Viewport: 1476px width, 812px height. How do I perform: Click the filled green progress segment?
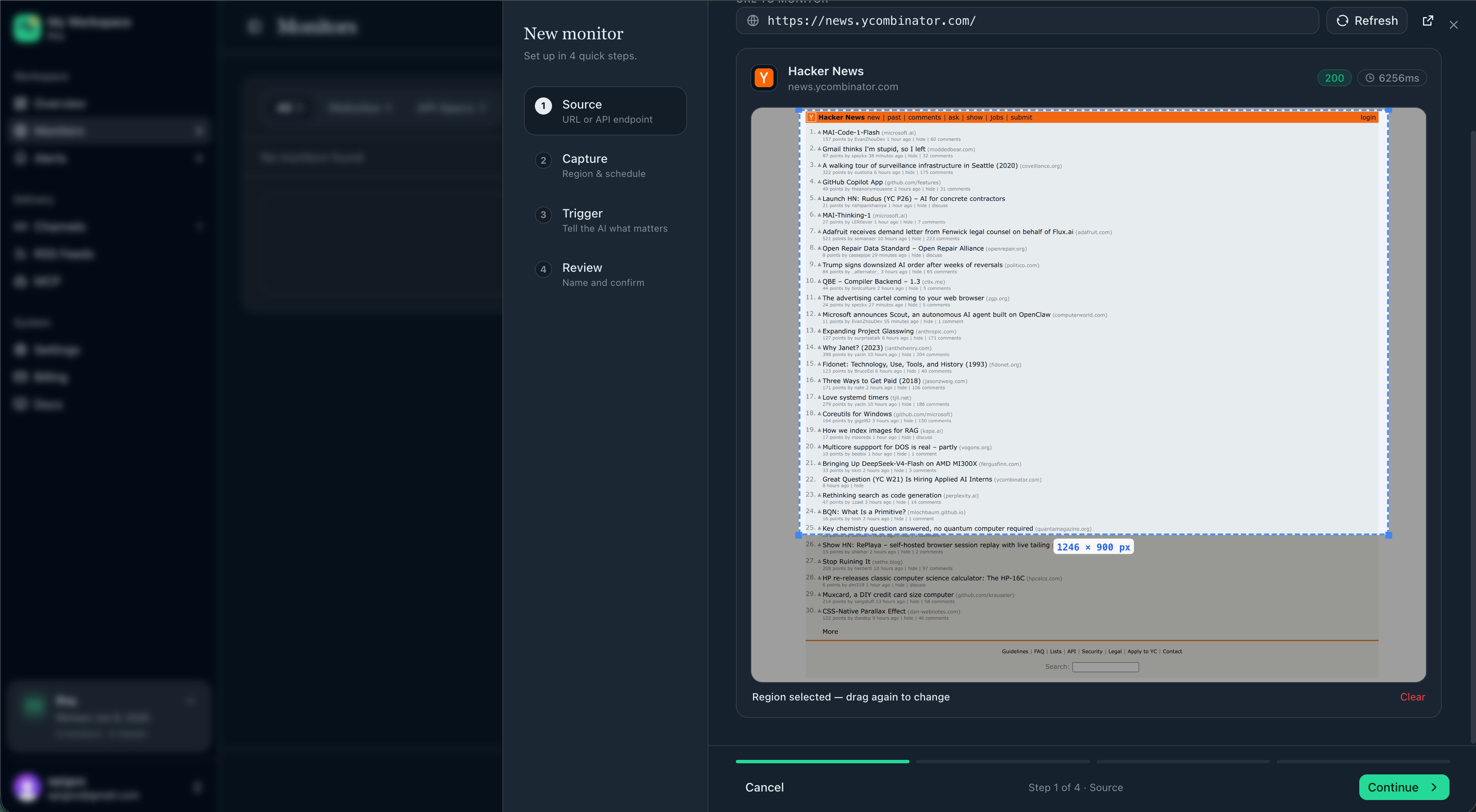click(x=822, y=762)
